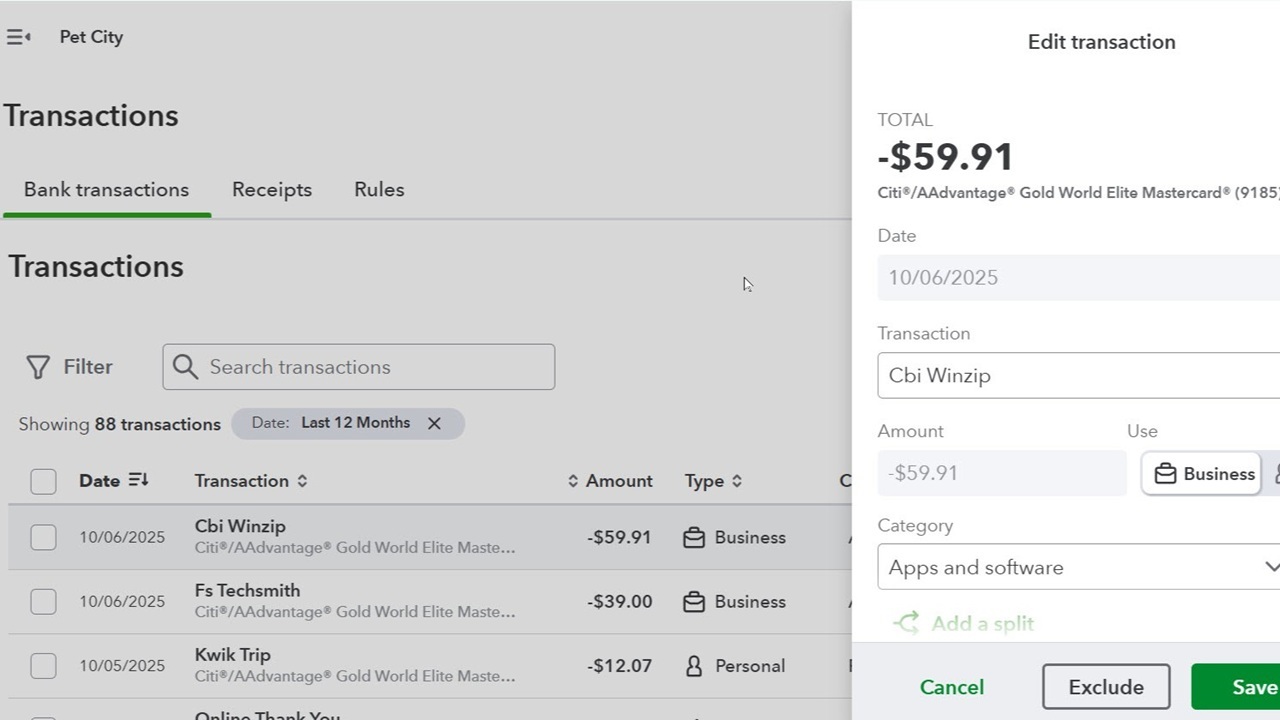Check the Fs Techsmith row checkbox
The image size is (1280, 720).
click(x=43, y=601)
